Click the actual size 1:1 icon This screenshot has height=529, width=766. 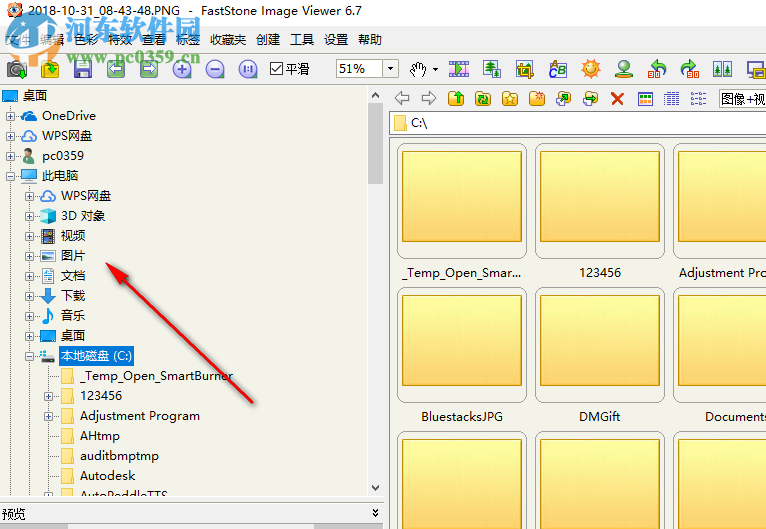[248, 69]
